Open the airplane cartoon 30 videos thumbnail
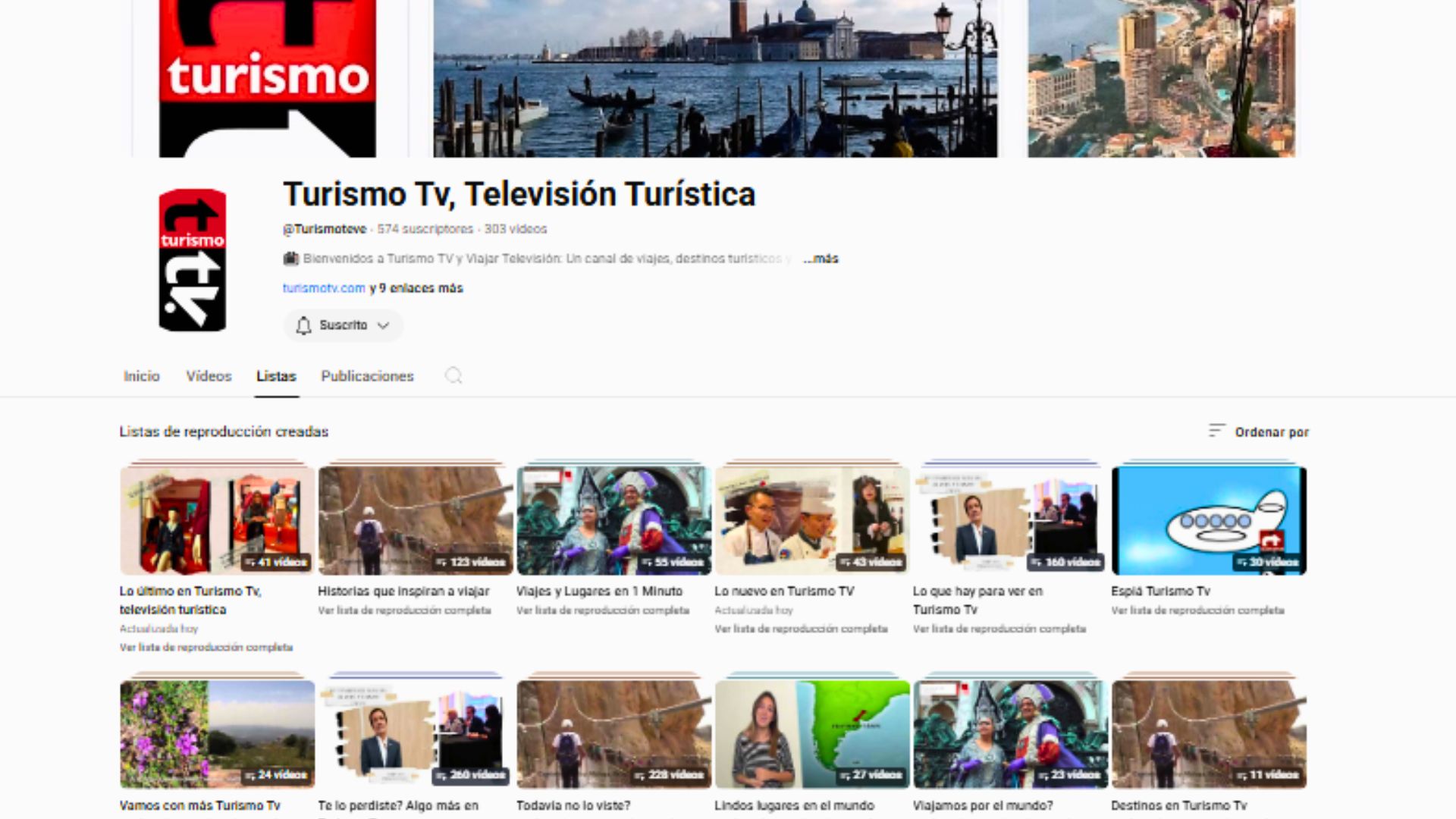This screenshot has height=819, width=1456. (1209, 520)
